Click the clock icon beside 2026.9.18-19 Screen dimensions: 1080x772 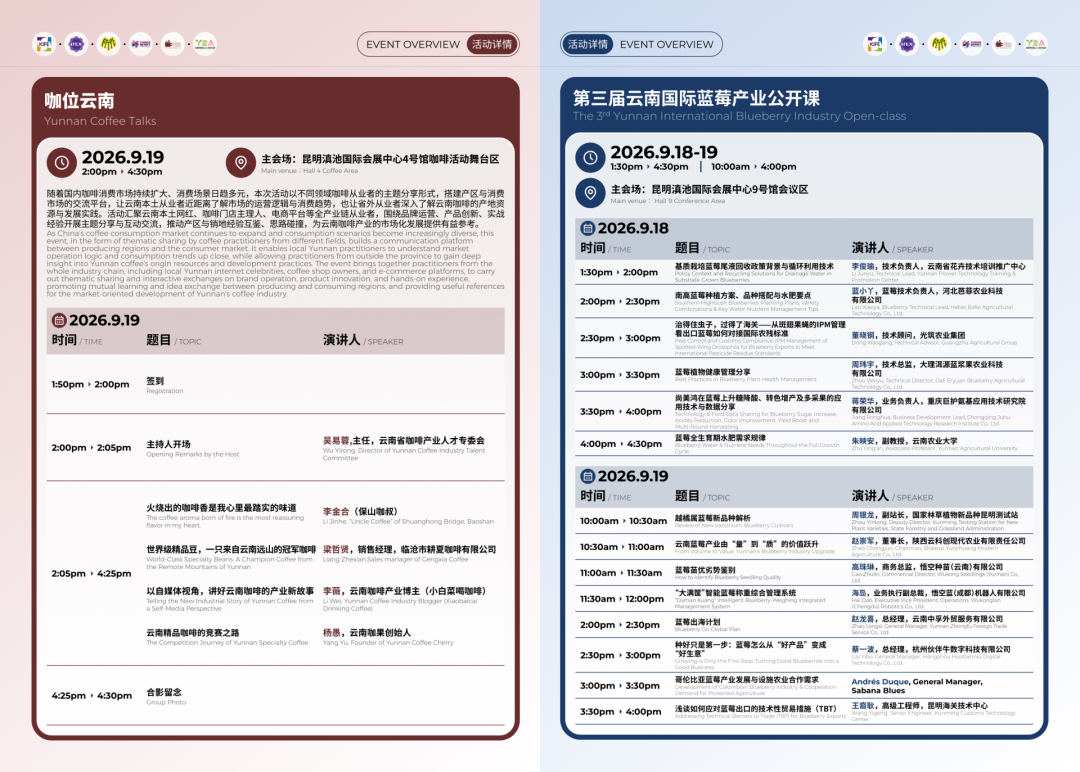[590, 158]
